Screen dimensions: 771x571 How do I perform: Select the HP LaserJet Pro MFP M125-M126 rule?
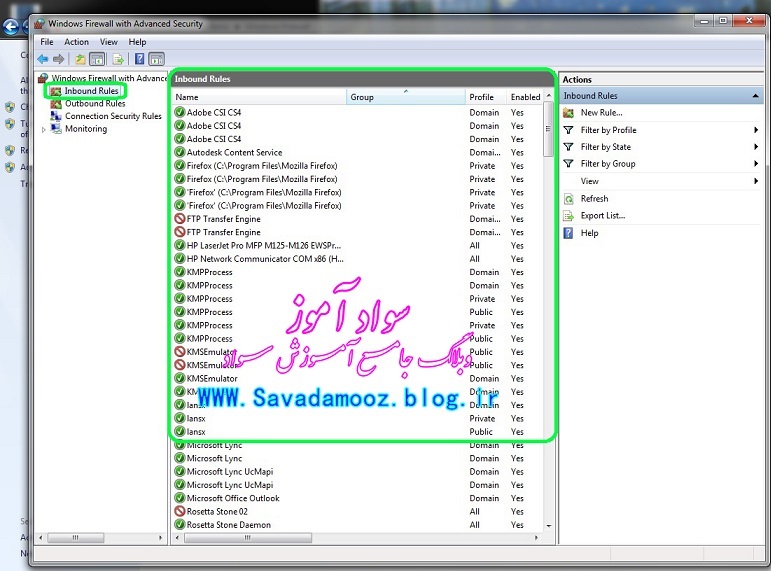[358, 245]
